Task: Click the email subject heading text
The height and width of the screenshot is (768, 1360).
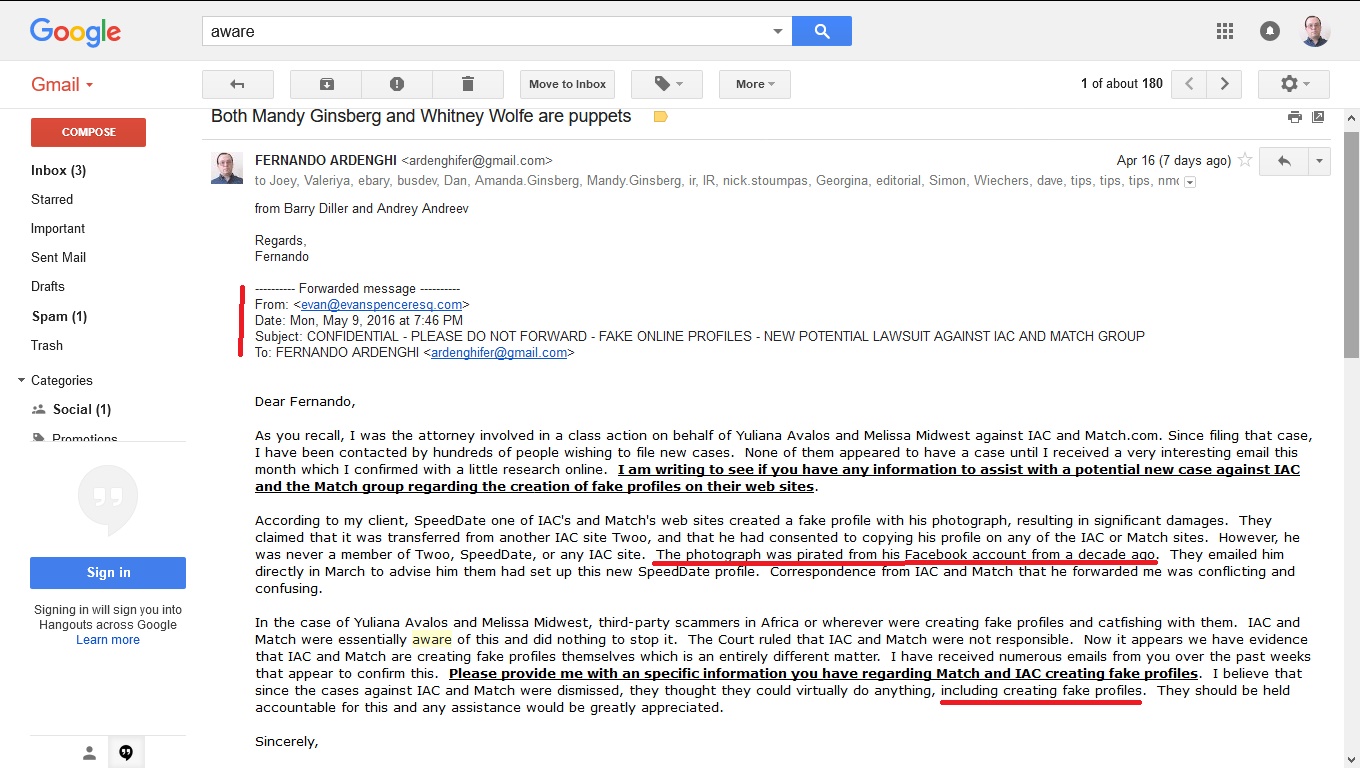Action: click(x=421, y=116)
